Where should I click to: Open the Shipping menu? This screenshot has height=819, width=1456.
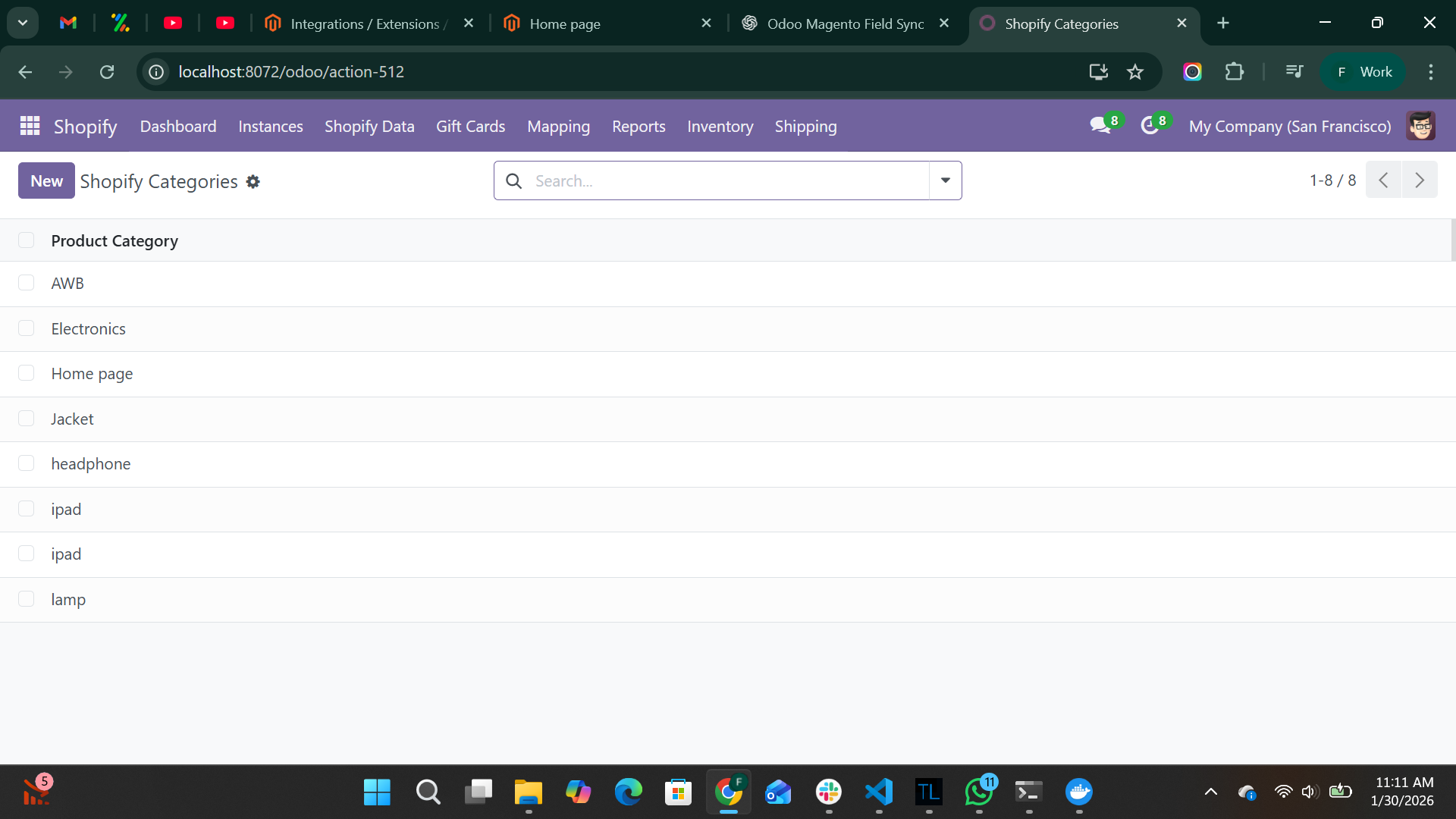[805, 127]
